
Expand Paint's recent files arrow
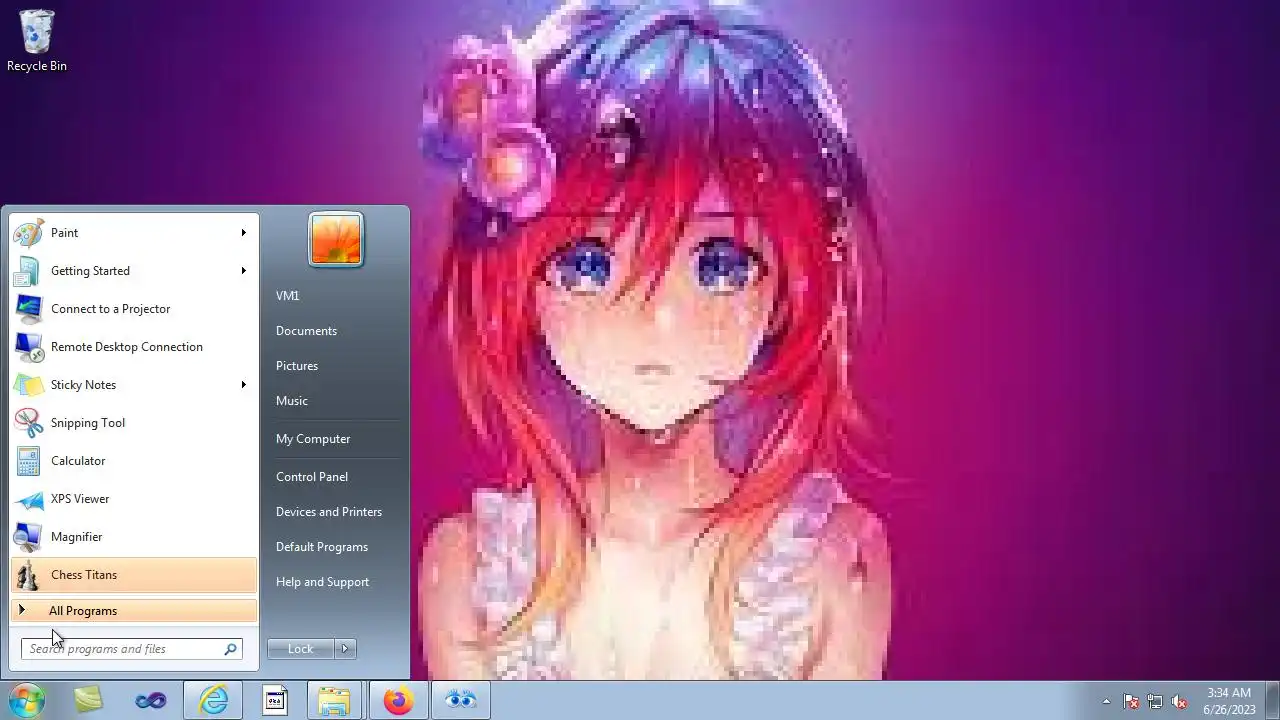[x=243, y=233]
